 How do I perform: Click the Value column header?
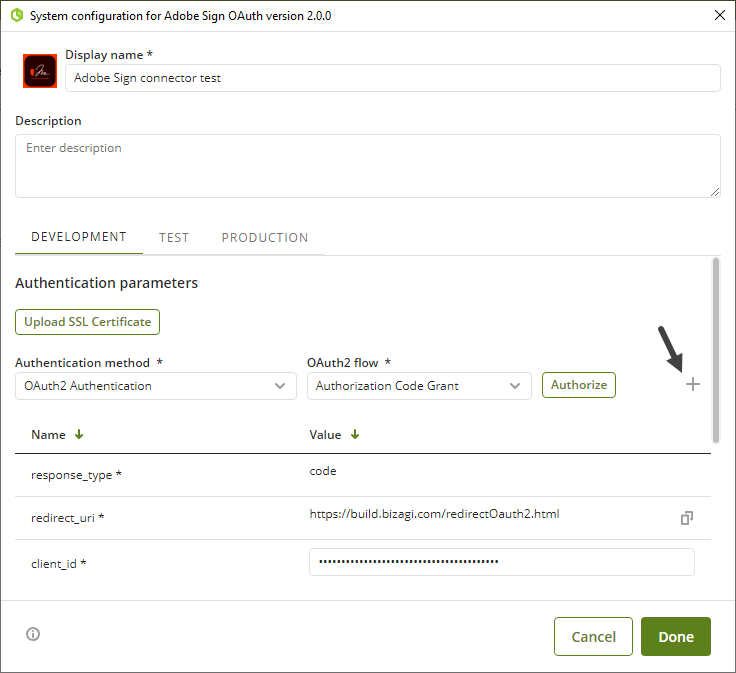point(325,435)
